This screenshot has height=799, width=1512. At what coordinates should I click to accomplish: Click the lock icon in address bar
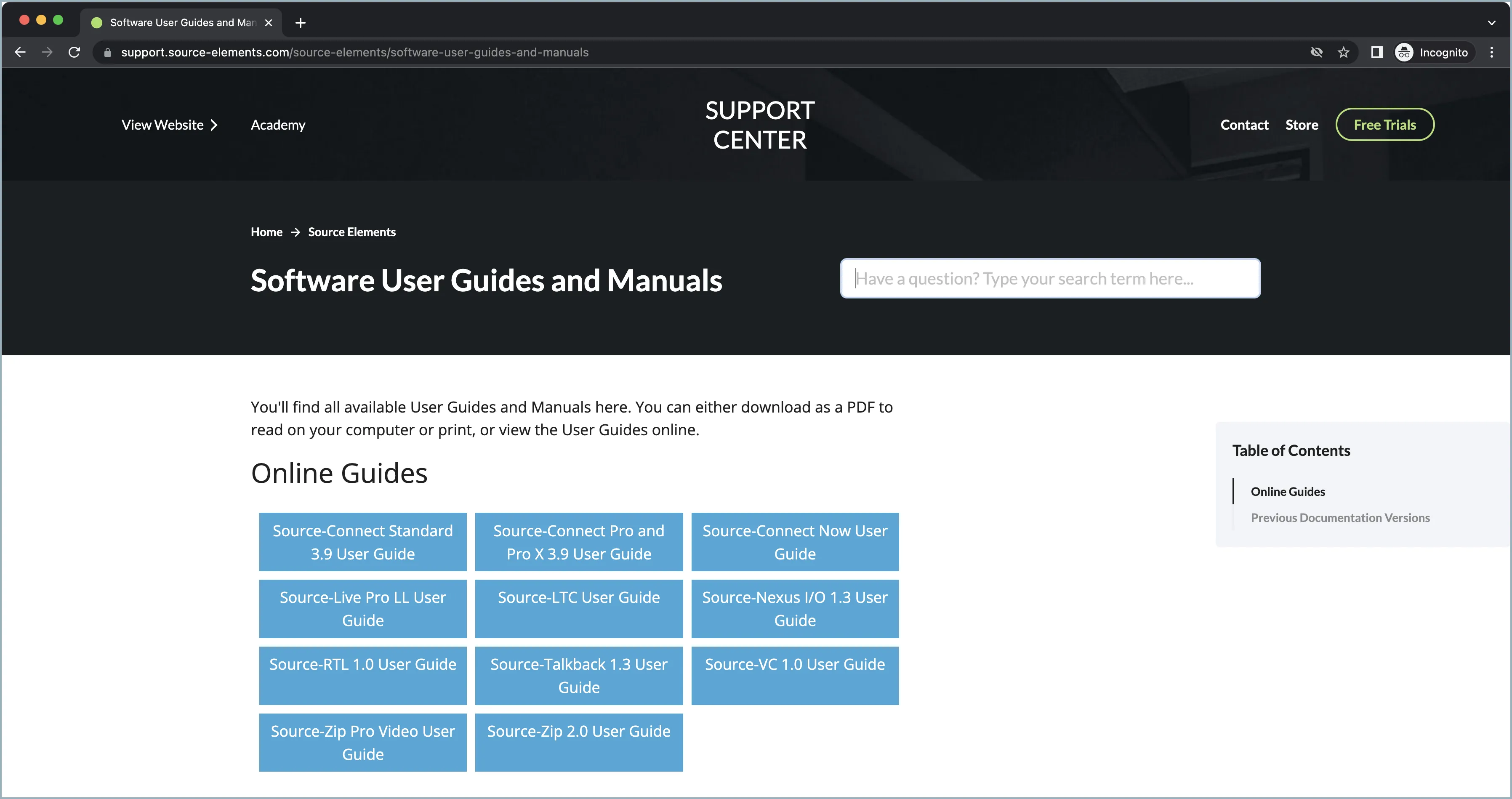point(107,52)
